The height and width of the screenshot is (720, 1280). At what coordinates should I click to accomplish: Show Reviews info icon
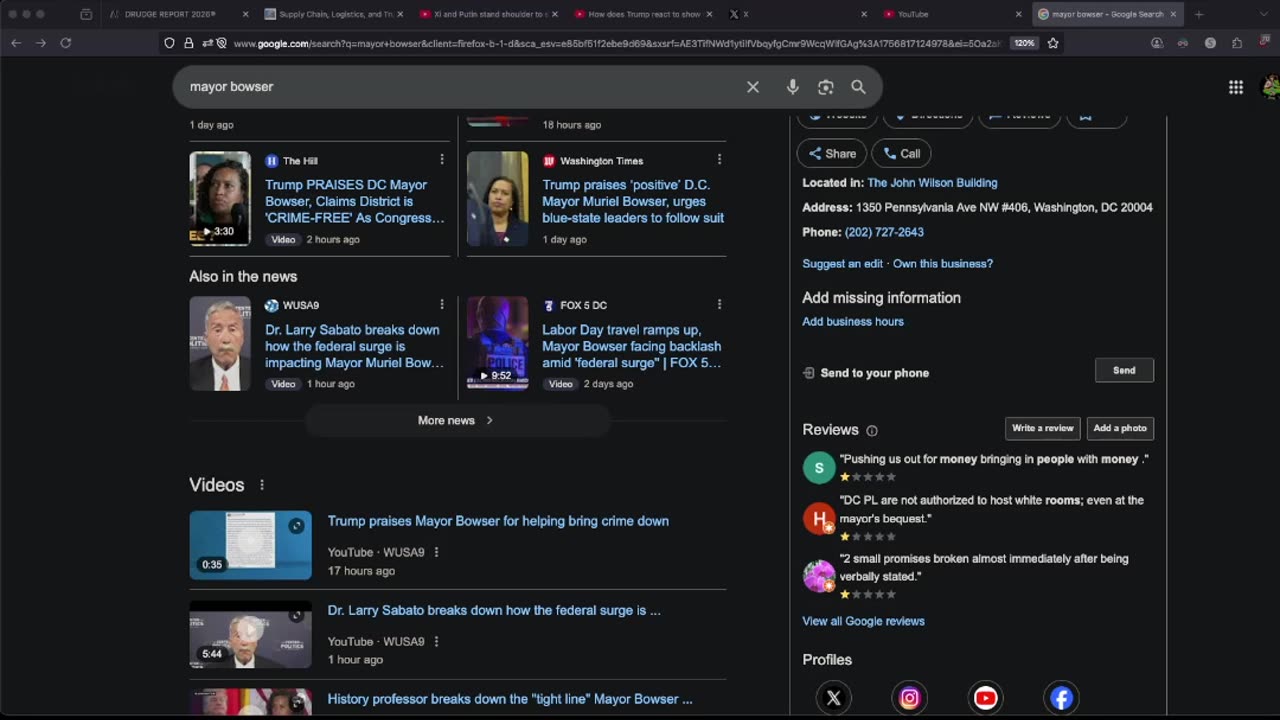tap(872, 431)
